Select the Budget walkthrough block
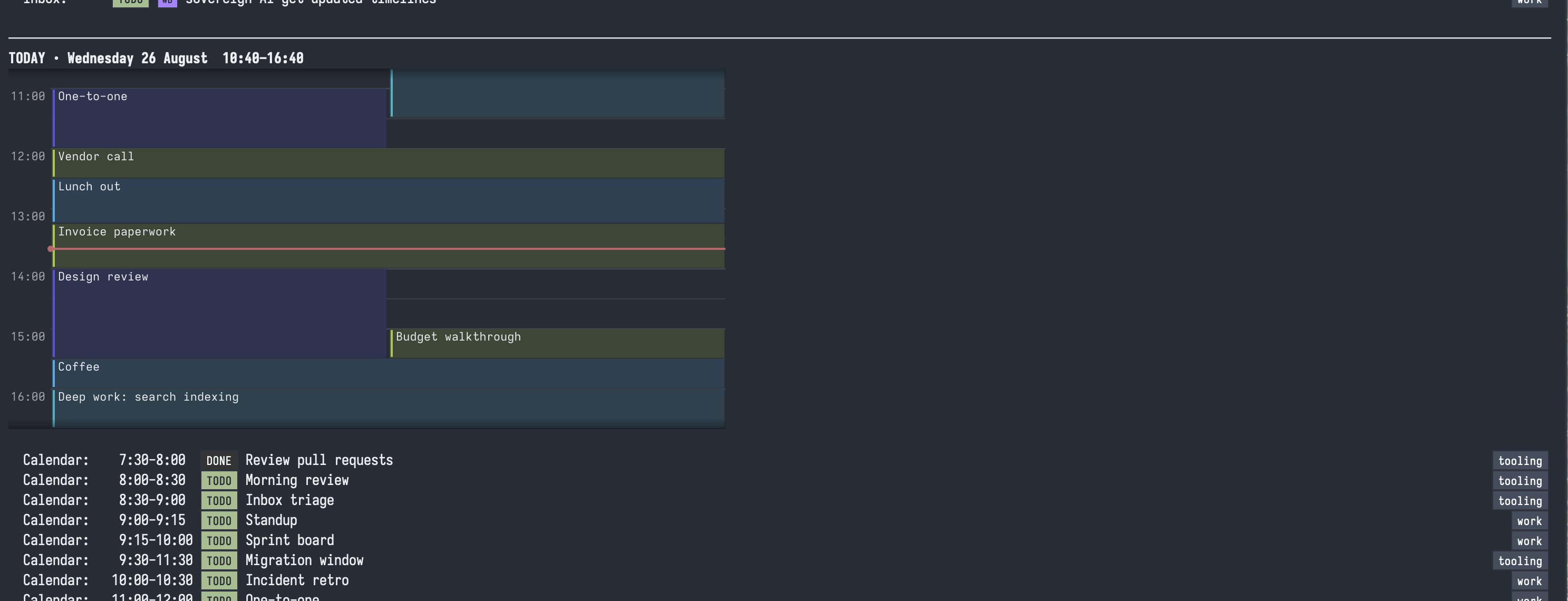Screen dimensions: 1568x601 (x=558, y=343)
